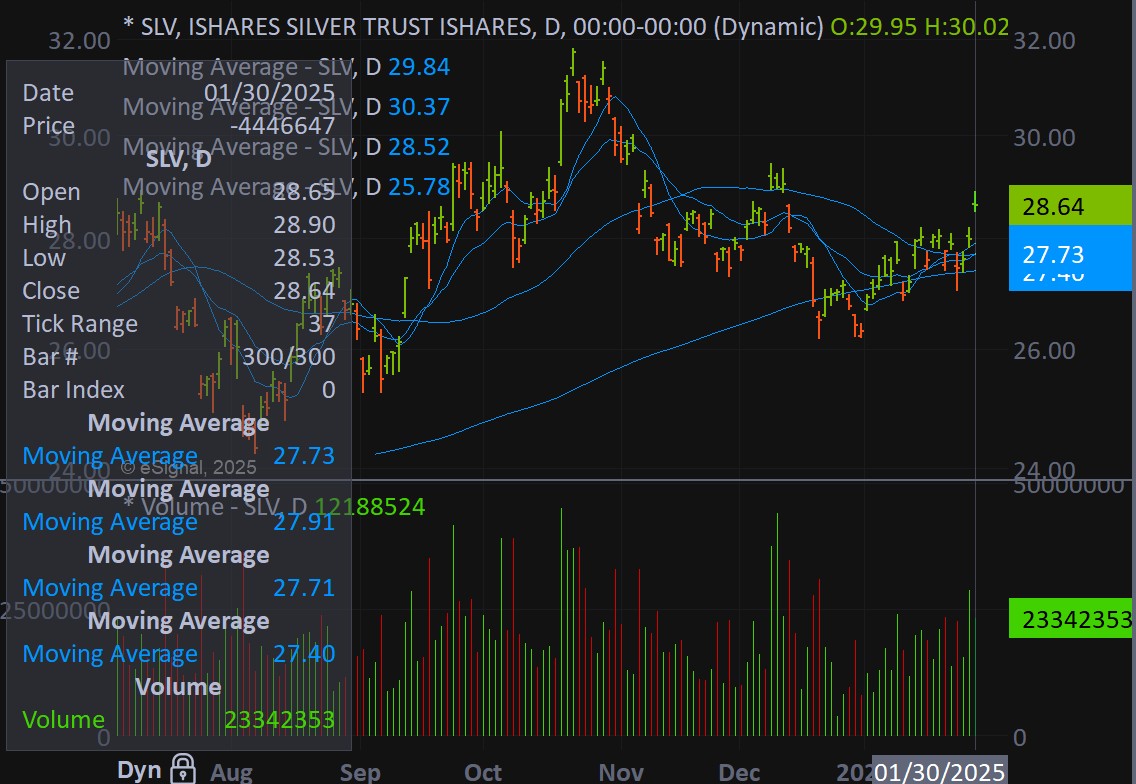Click the SLV, D header in data window
The height and width of the screenshot is (784, 1136).
[x=179, y=158]
